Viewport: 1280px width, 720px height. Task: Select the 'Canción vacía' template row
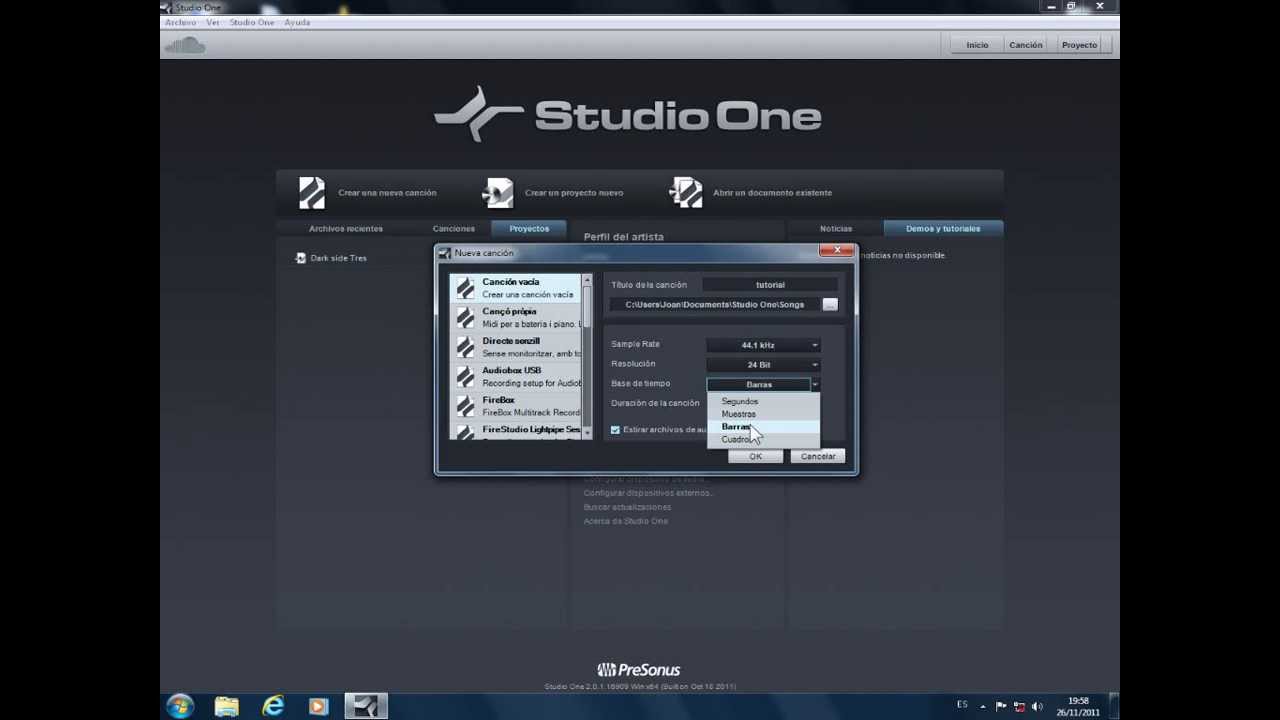click(x=515, y=288)
